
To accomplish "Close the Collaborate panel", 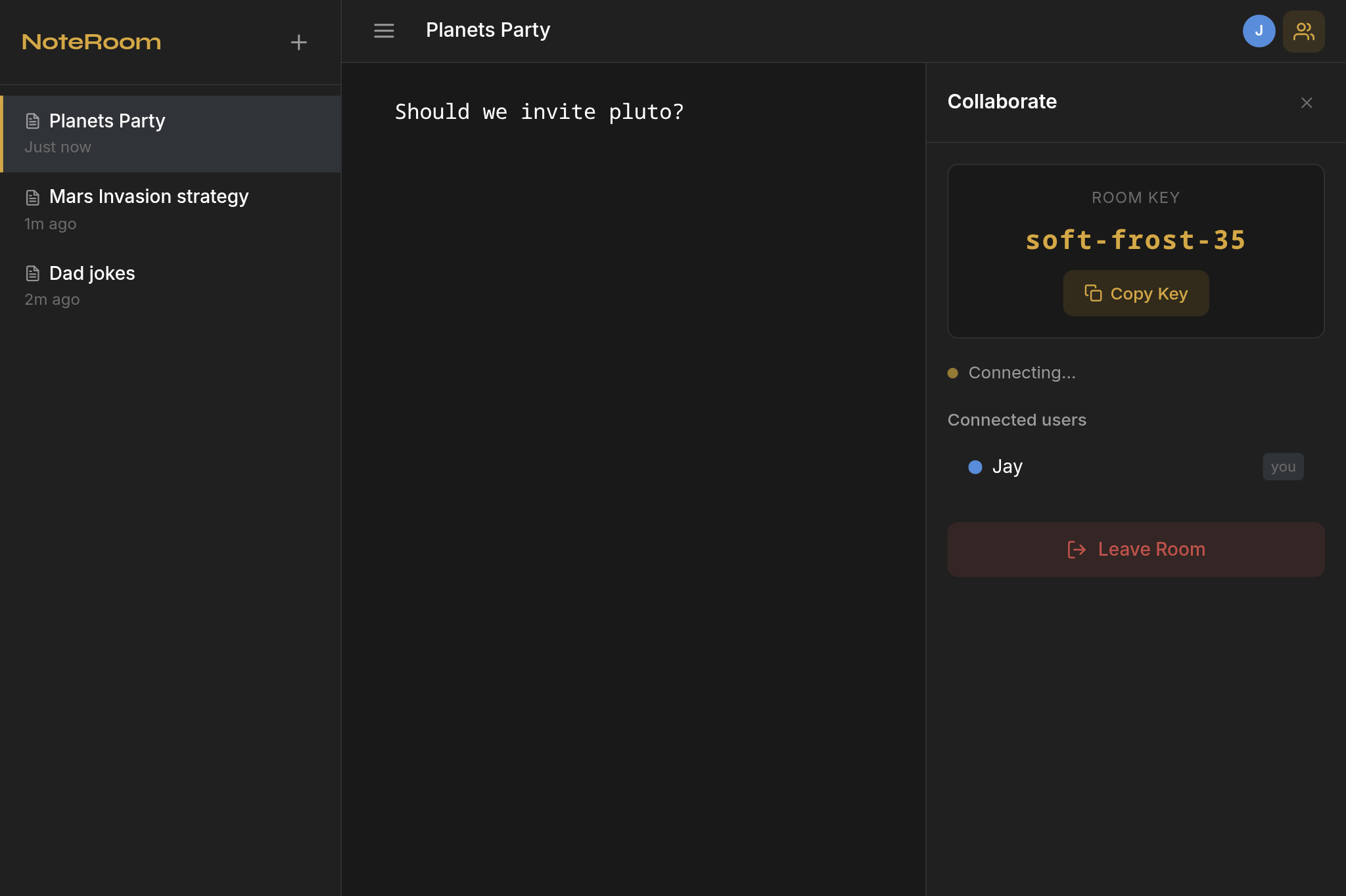I will [1307, 102].
